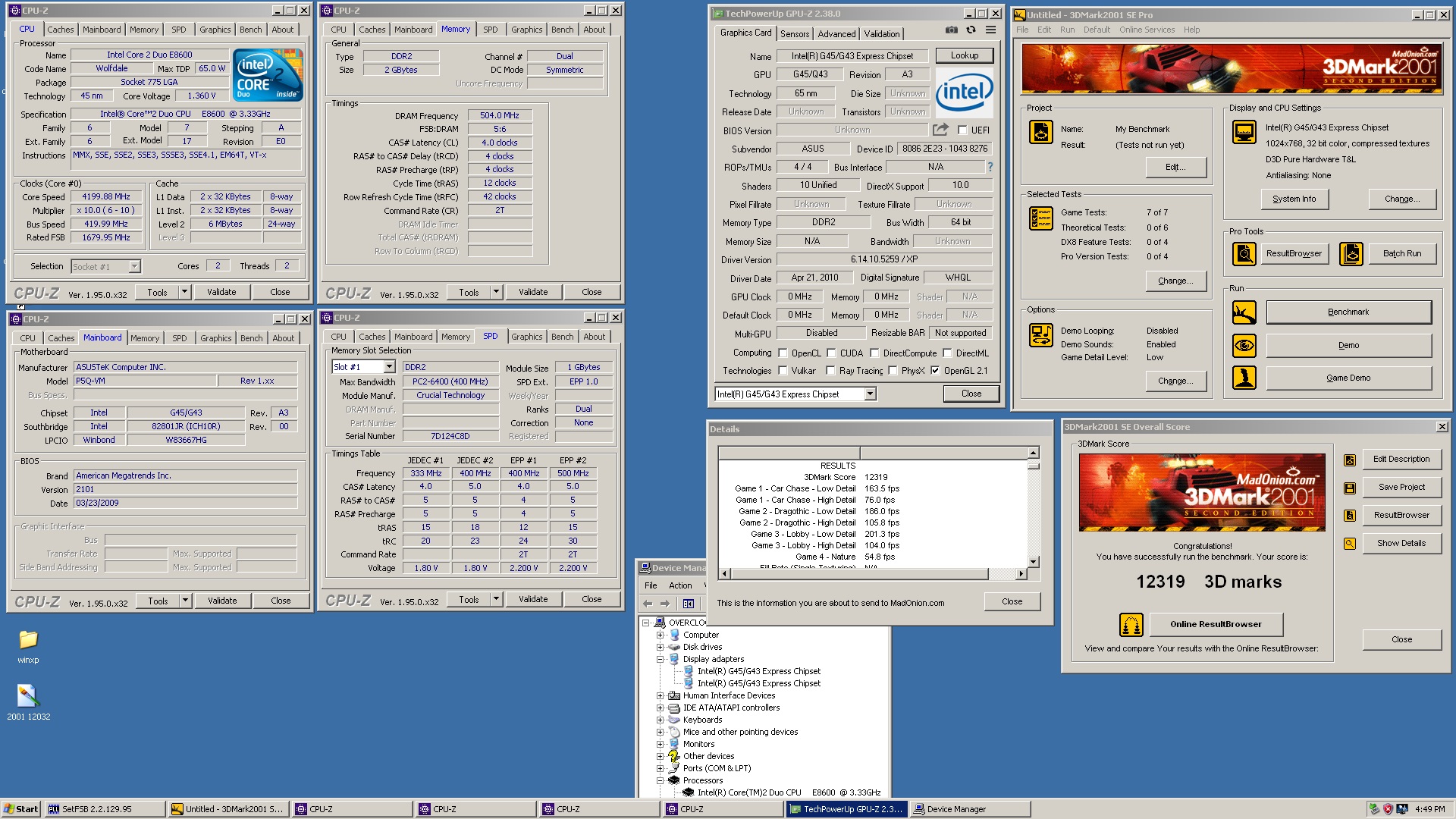Toggle the DirectCompute checkbox

[874, 353]
